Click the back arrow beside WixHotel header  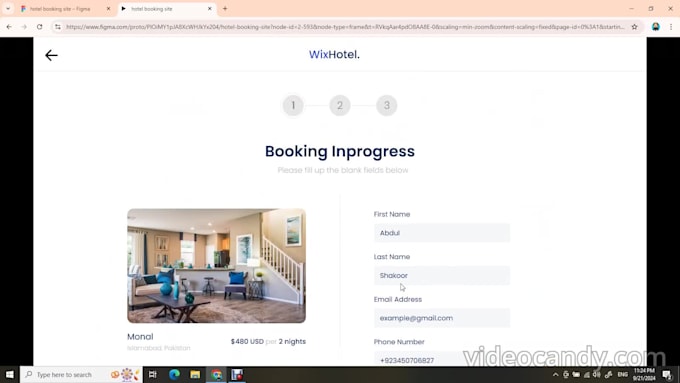point(51,55)
